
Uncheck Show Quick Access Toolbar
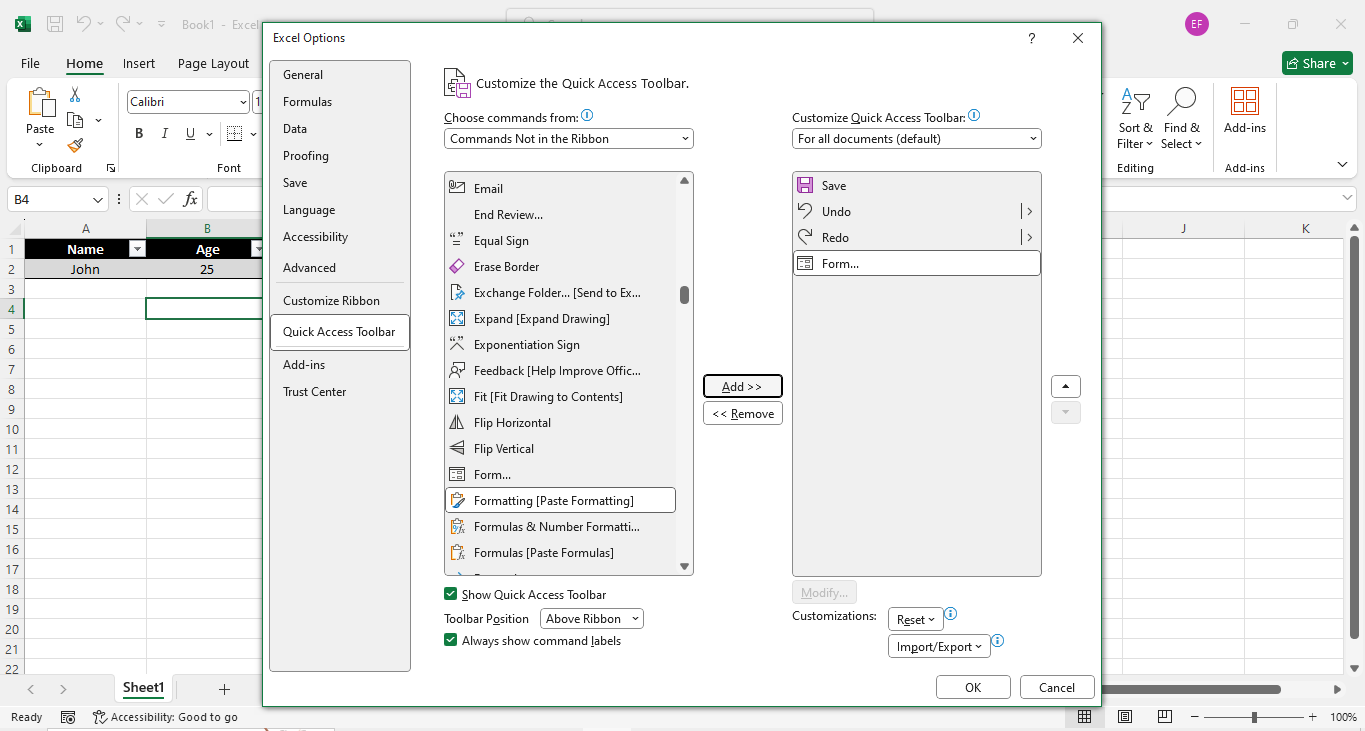pyautogui.click(x=451, y=594)
